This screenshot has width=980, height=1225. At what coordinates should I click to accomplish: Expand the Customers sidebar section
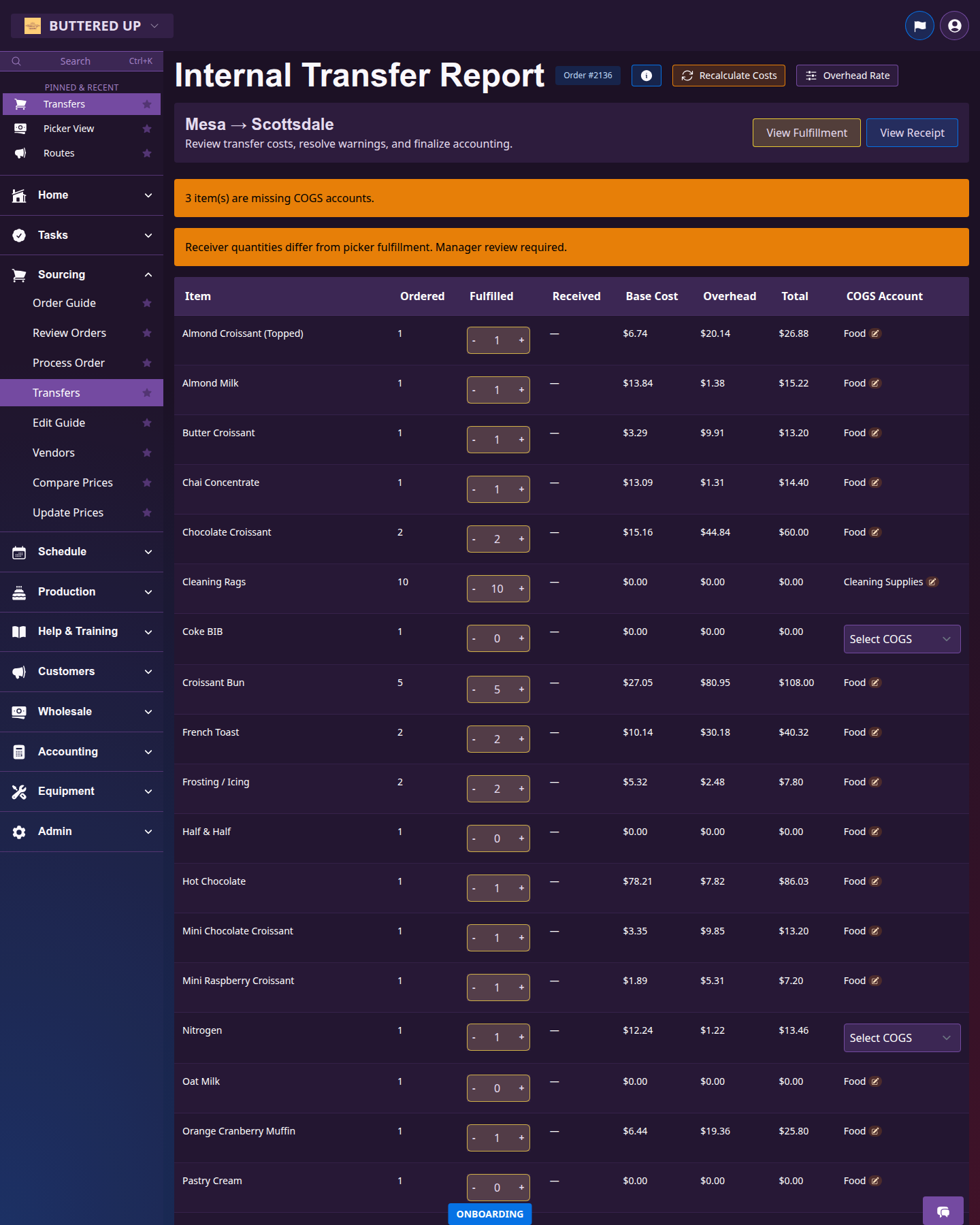[82, 672]
